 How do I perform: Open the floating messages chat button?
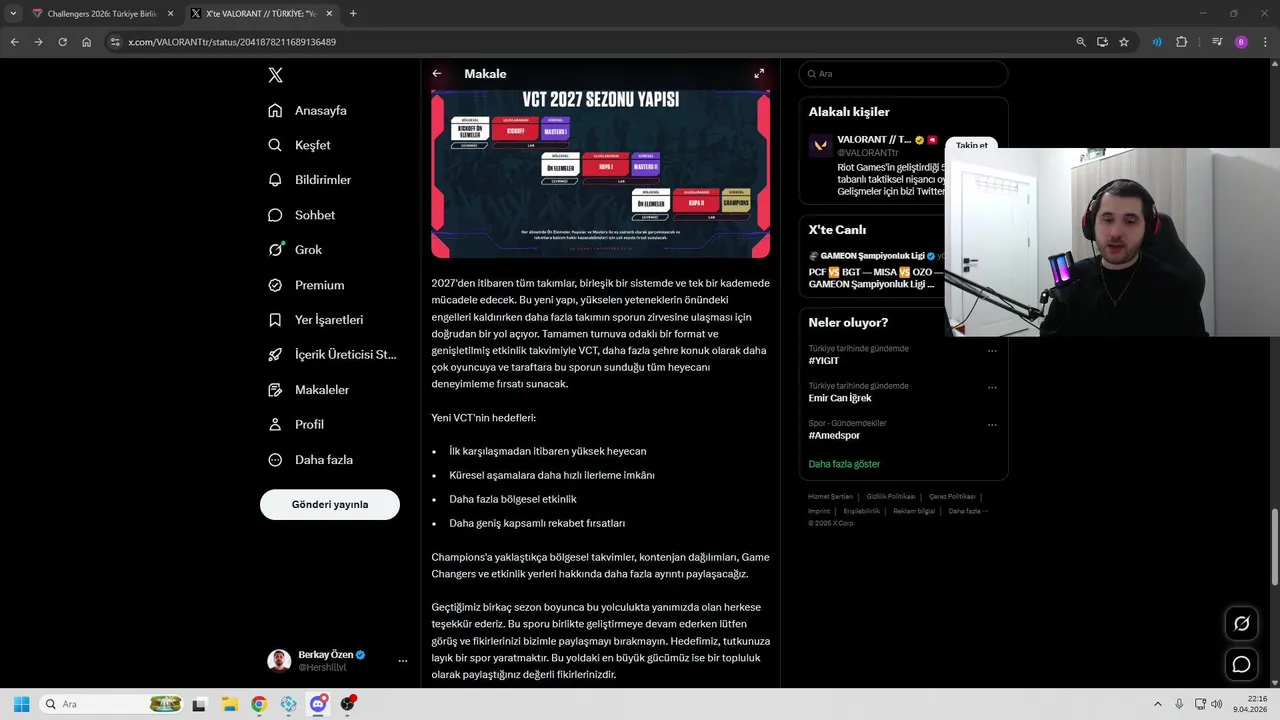(x=1241, y=664)
